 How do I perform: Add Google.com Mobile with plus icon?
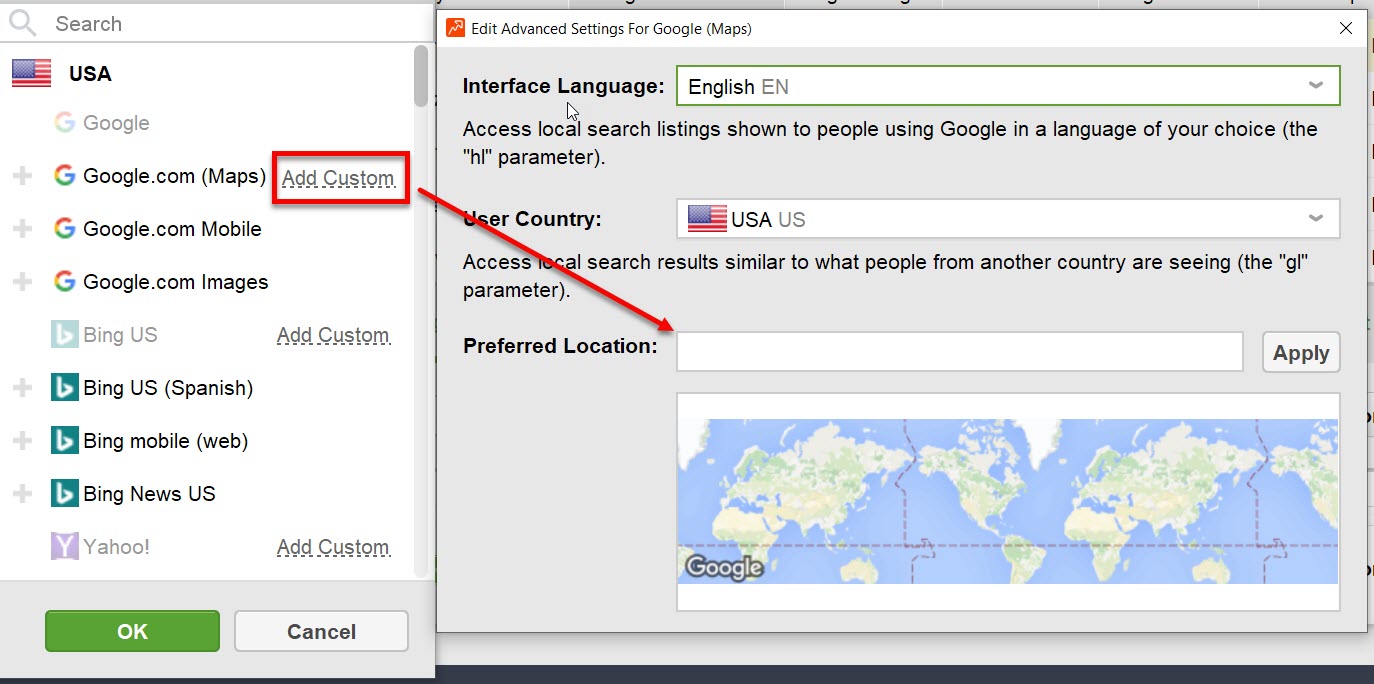(22, 229)
